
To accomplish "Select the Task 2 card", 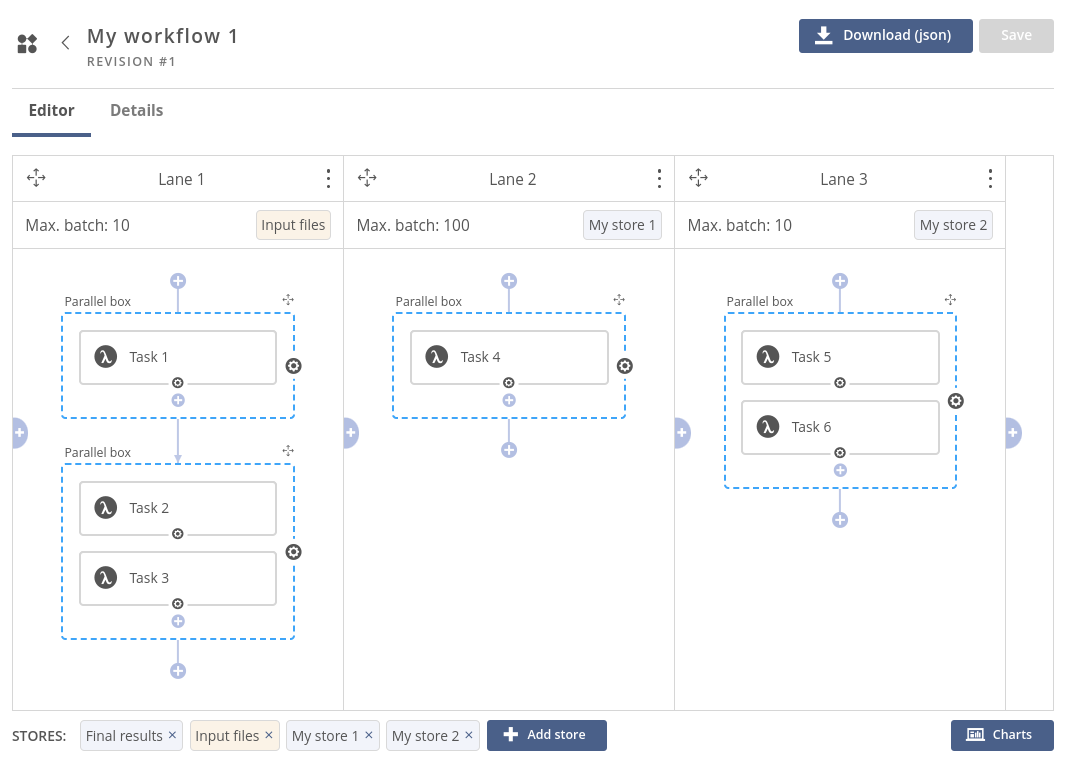I will pyautogui.click(x=178, y=508).
